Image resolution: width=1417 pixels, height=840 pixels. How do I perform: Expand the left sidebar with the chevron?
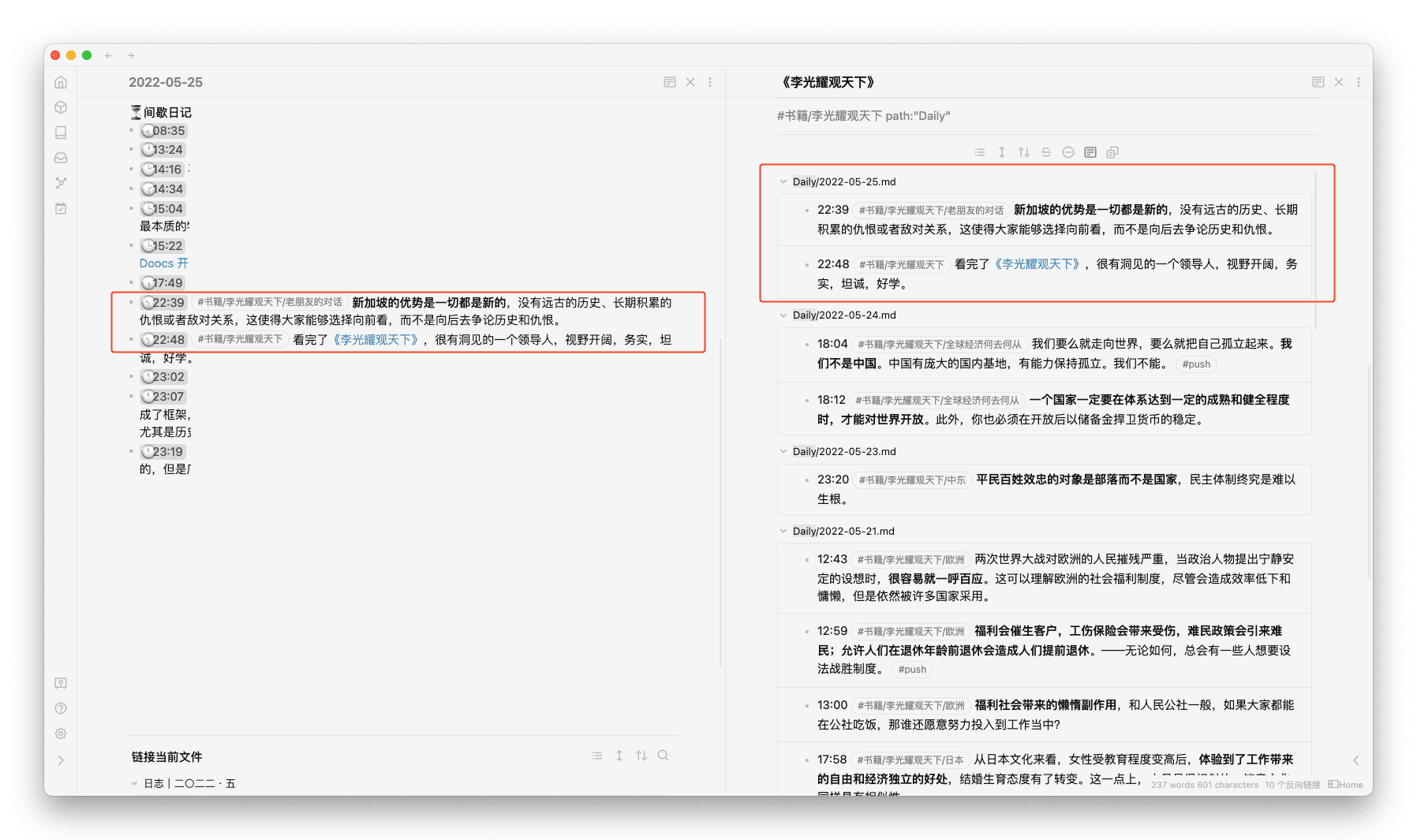(x=61, y=760)
